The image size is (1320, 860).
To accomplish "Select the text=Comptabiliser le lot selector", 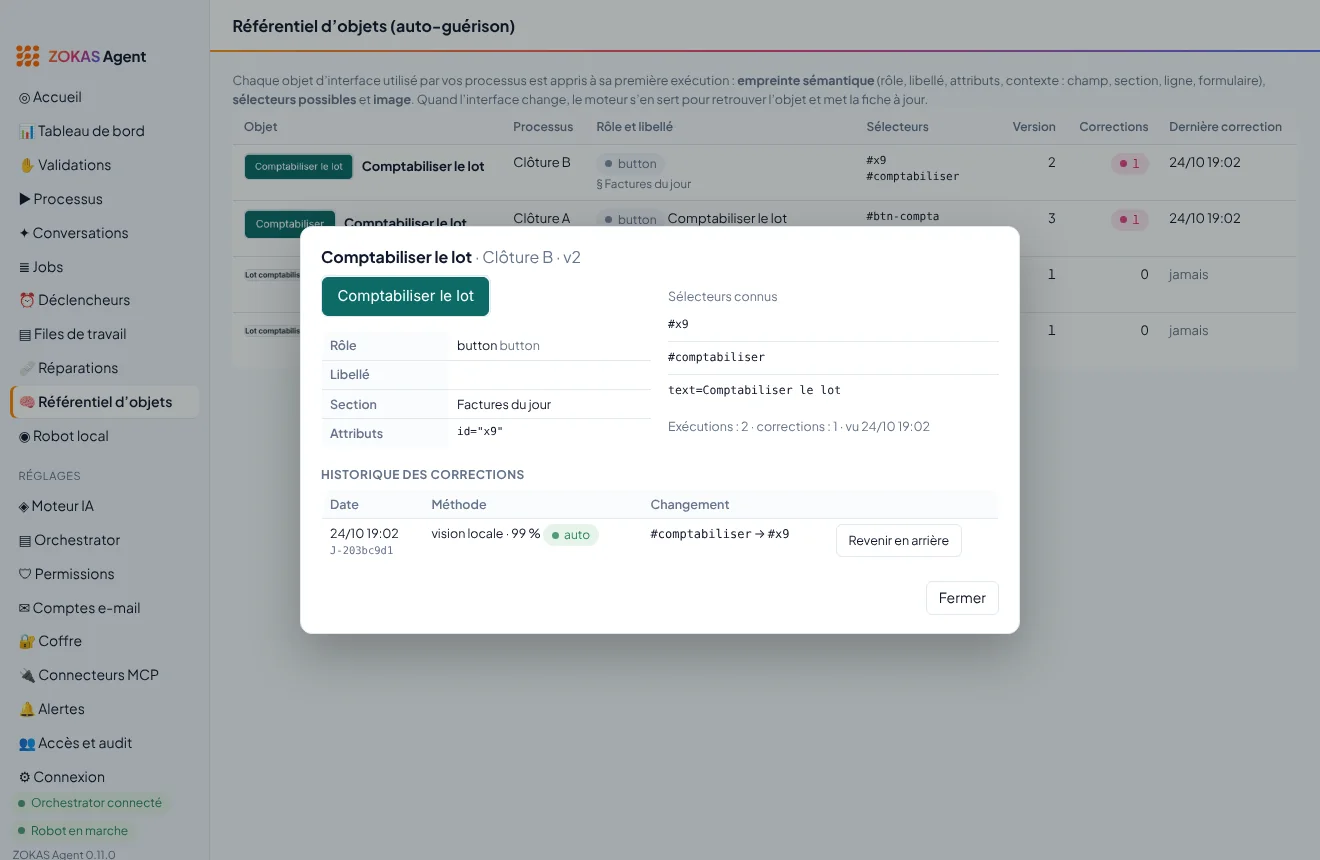I will click(754, 390).
